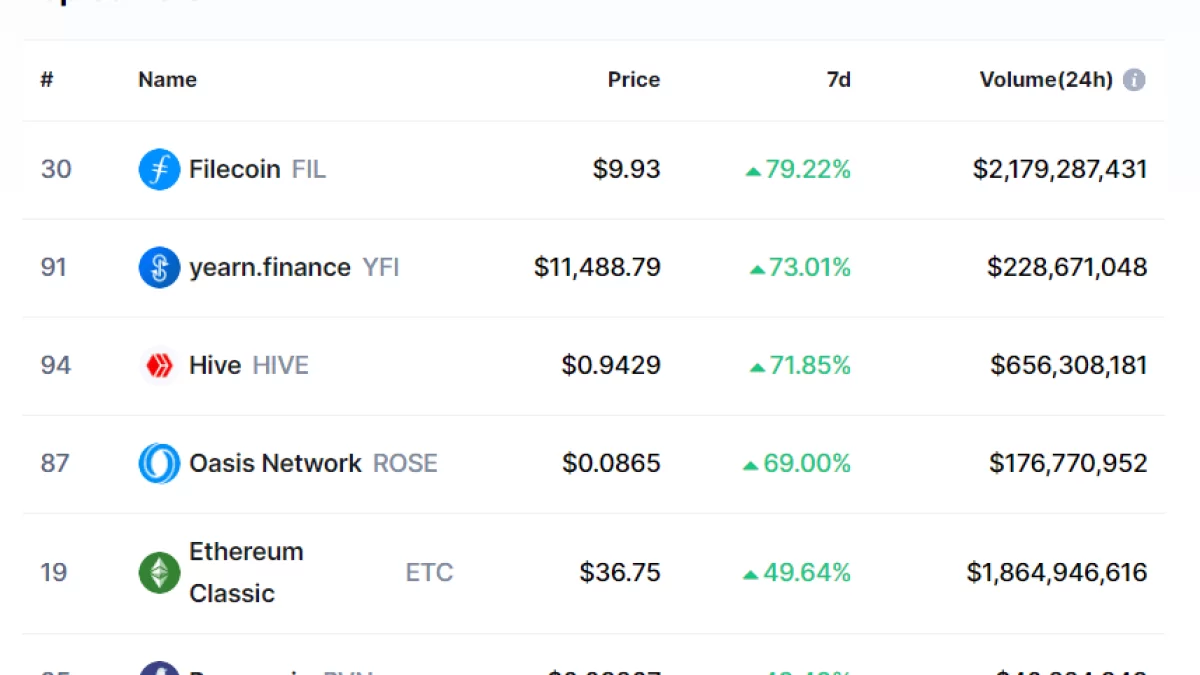
Task: Click the Filecoin logo icon
Action: tap(159, 169)
